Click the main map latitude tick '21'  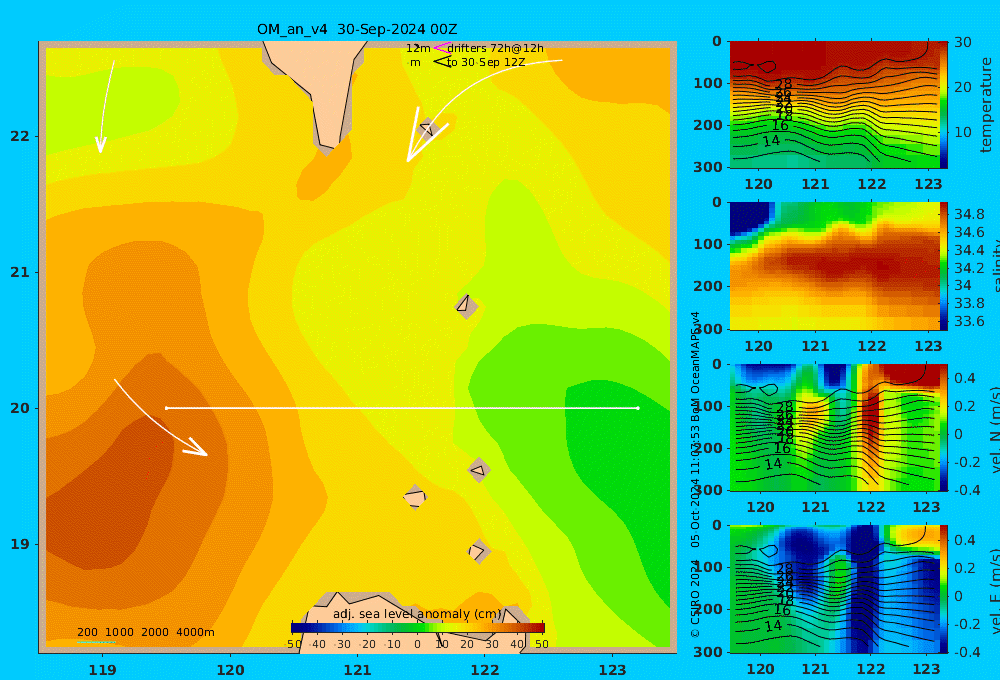coord(20,272)
